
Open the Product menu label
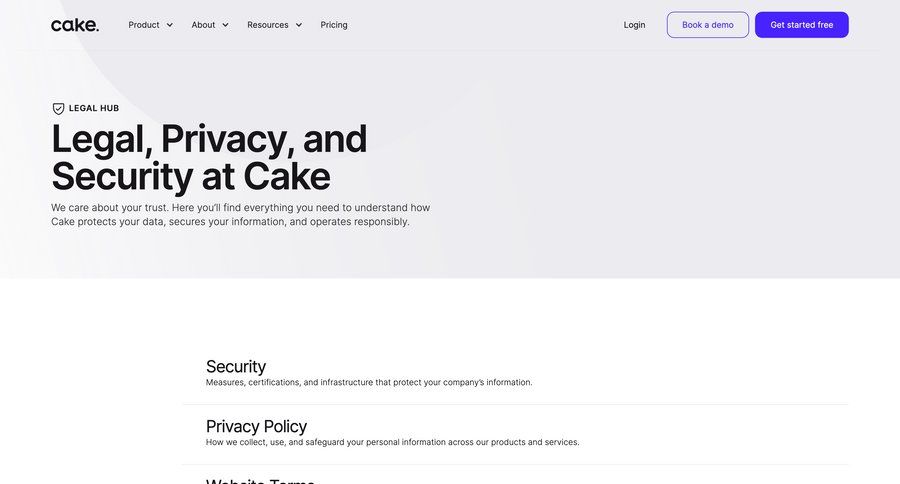click(144, 25)
